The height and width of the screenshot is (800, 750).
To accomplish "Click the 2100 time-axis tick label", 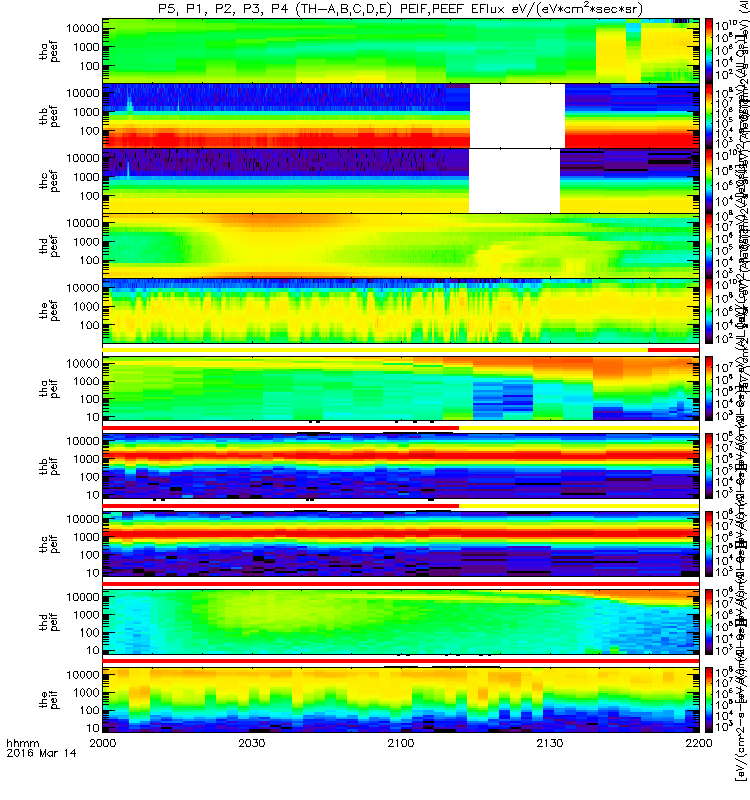I will (x=401, y=743).
